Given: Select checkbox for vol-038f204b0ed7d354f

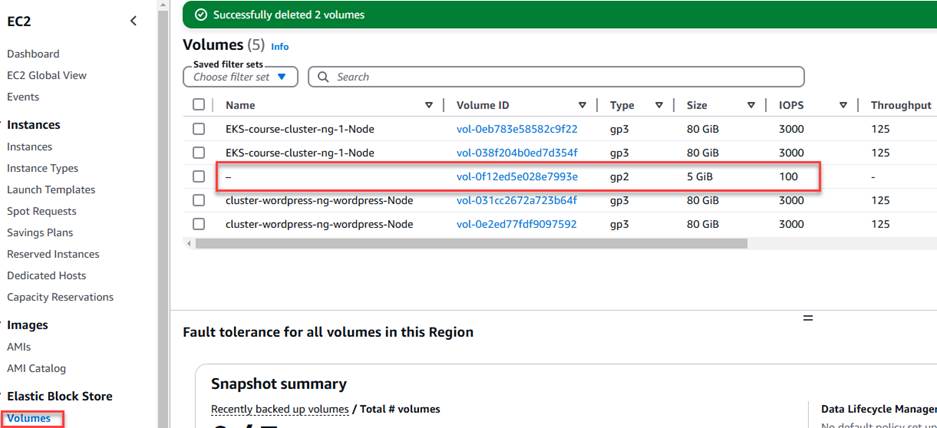Looking at the screenshot, I should pos(199,152).
